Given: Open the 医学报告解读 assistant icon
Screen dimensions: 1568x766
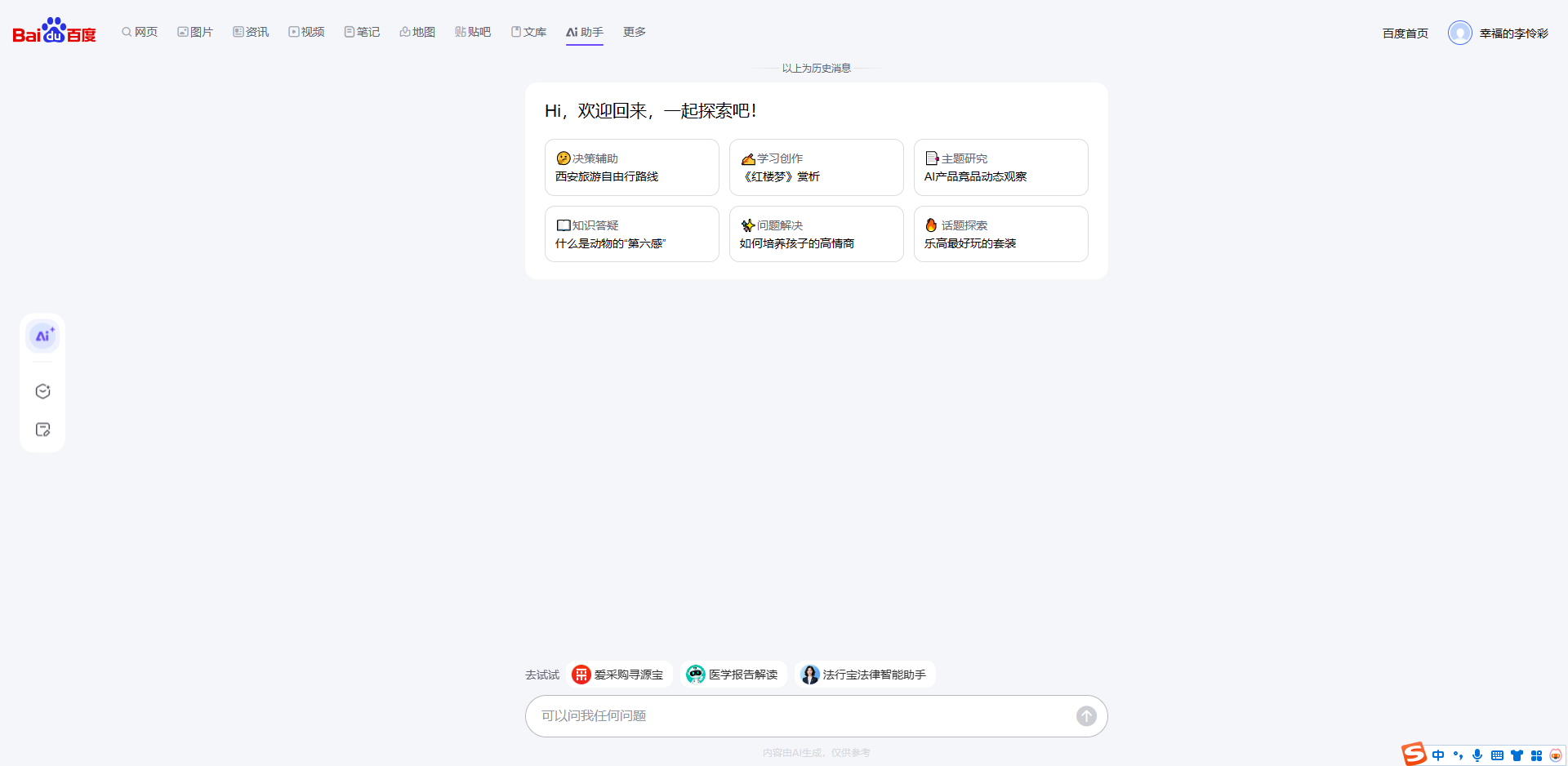Looking at the screenshot, I should [695, 675].
